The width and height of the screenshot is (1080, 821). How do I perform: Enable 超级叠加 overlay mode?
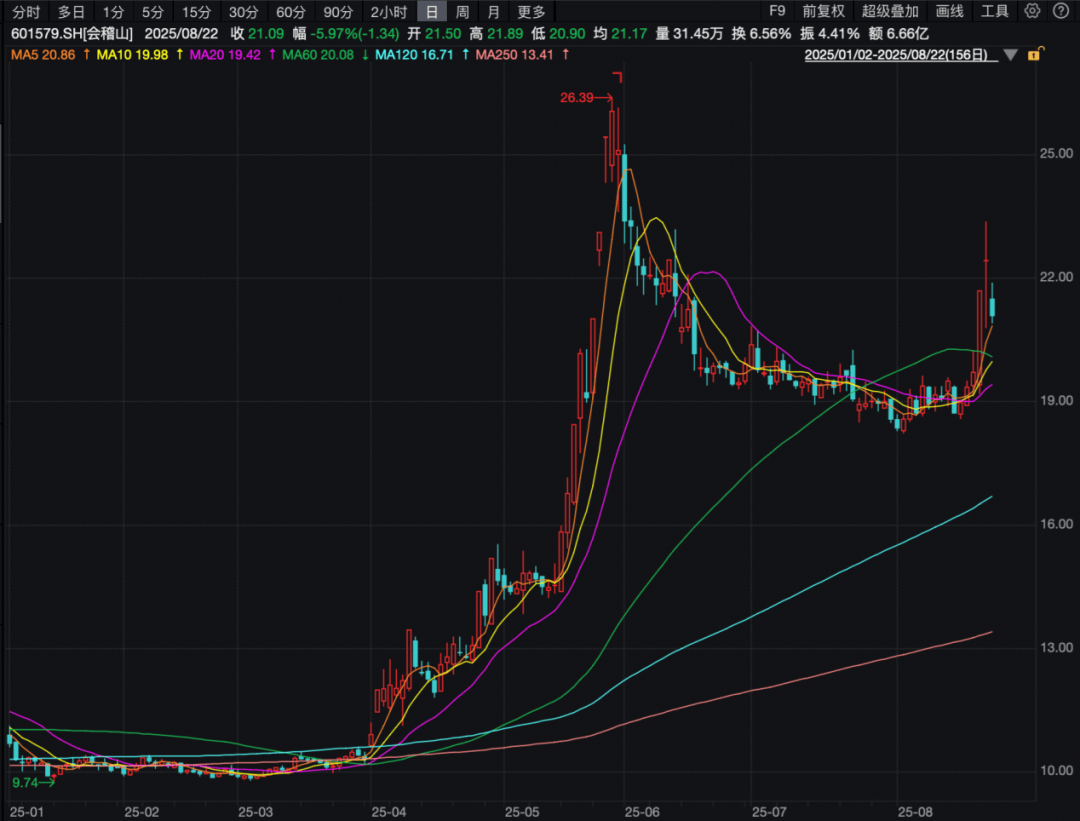pyautogui.click(x=889, y=13)
